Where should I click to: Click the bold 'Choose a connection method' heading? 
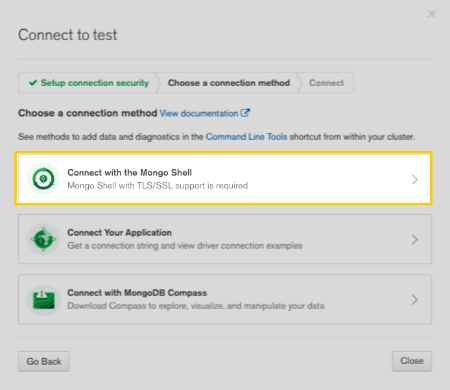coord(88,113)
